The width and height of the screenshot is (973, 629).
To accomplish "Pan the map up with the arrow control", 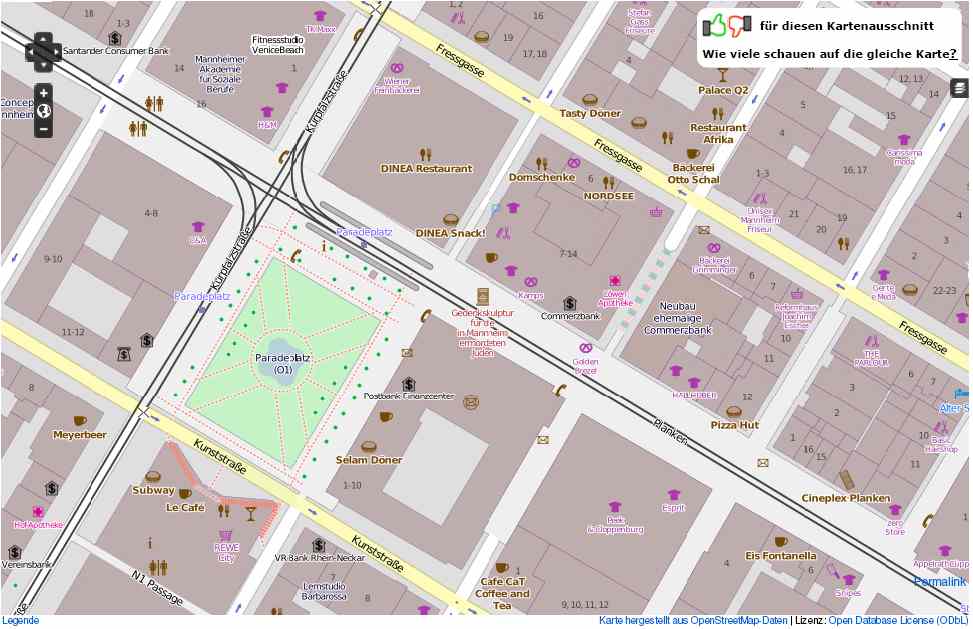I will 43,39.
